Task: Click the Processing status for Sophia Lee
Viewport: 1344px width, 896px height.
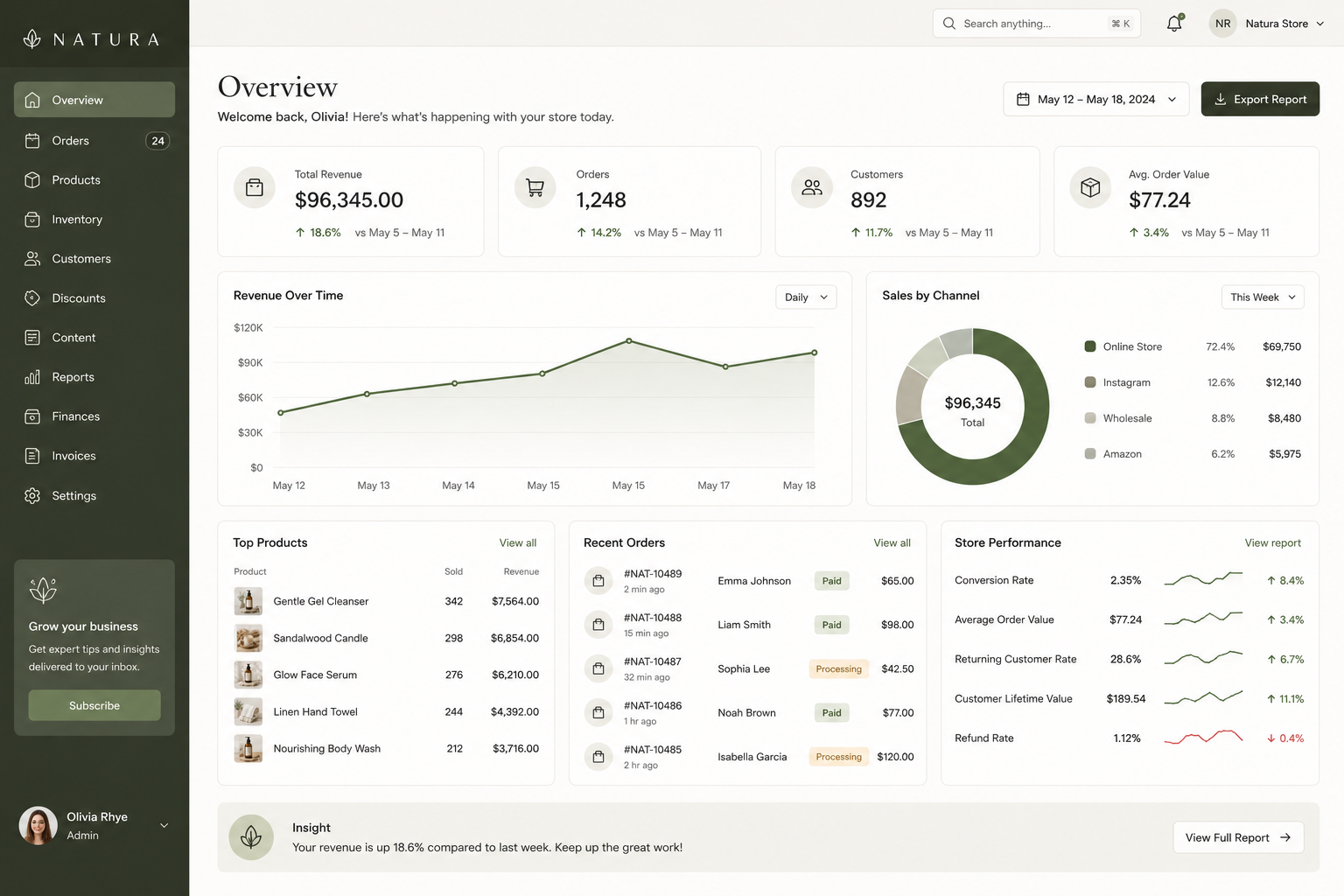Action: (x=839, y=668)
